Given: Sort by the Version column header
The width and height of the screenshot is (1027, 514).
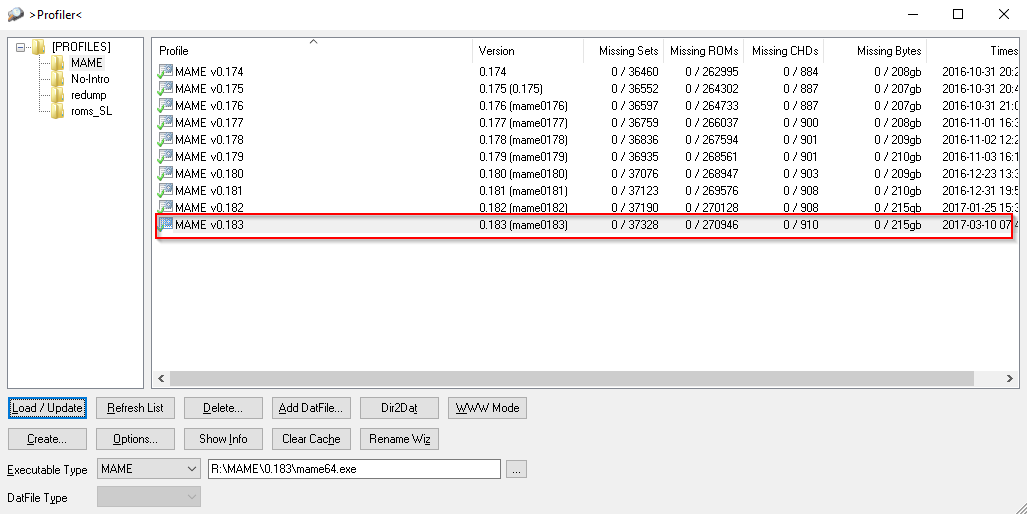Looking at the screenshot, I should (528, 50).
